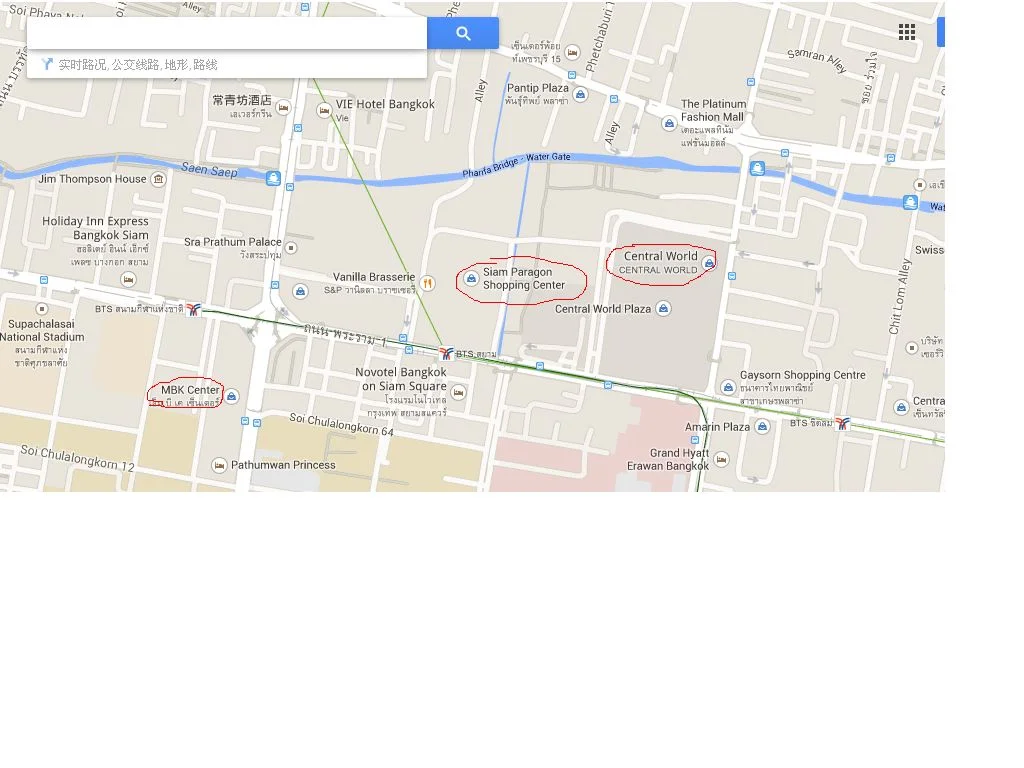This screenshot has width=1024, height=768.
Task: Click the Central World Plaza shopping icon
Action: (664, 308)
